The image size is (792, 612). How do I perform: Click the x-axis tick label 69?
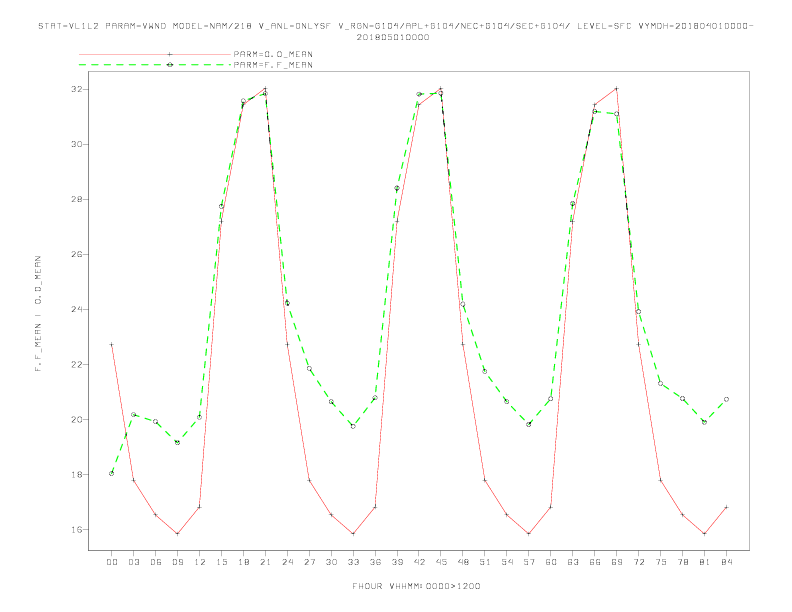coord(617,562)
